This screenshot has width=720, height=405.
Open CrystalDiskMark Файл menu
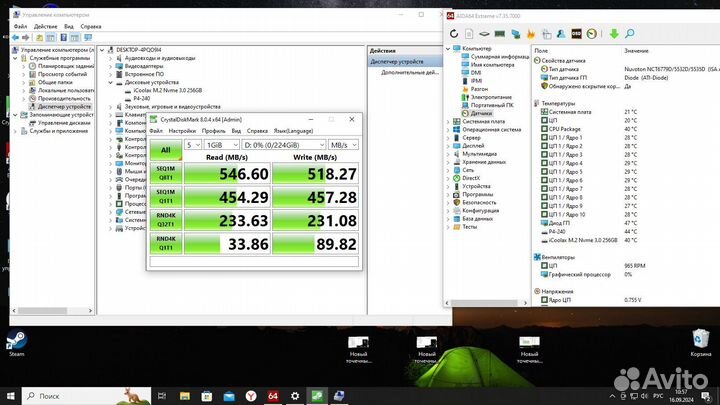[x=156, y=131]
